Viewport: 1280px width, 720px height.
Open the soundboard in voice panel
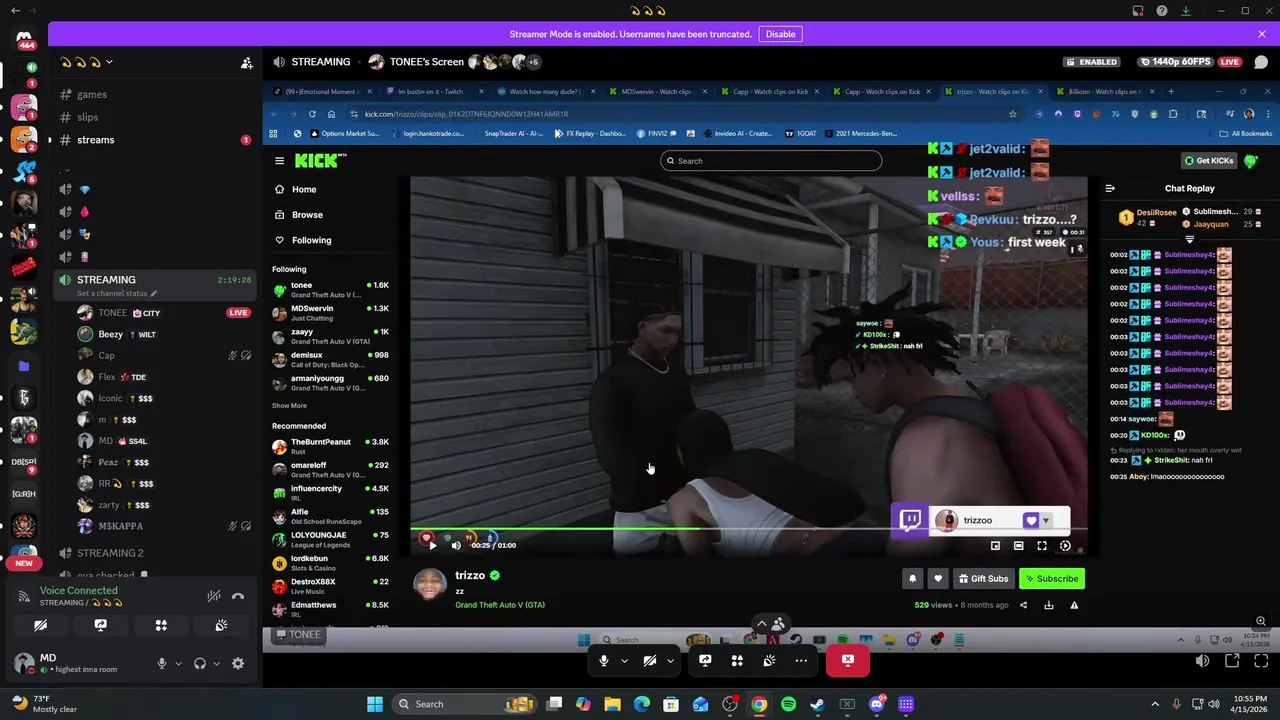pos(221,625)
